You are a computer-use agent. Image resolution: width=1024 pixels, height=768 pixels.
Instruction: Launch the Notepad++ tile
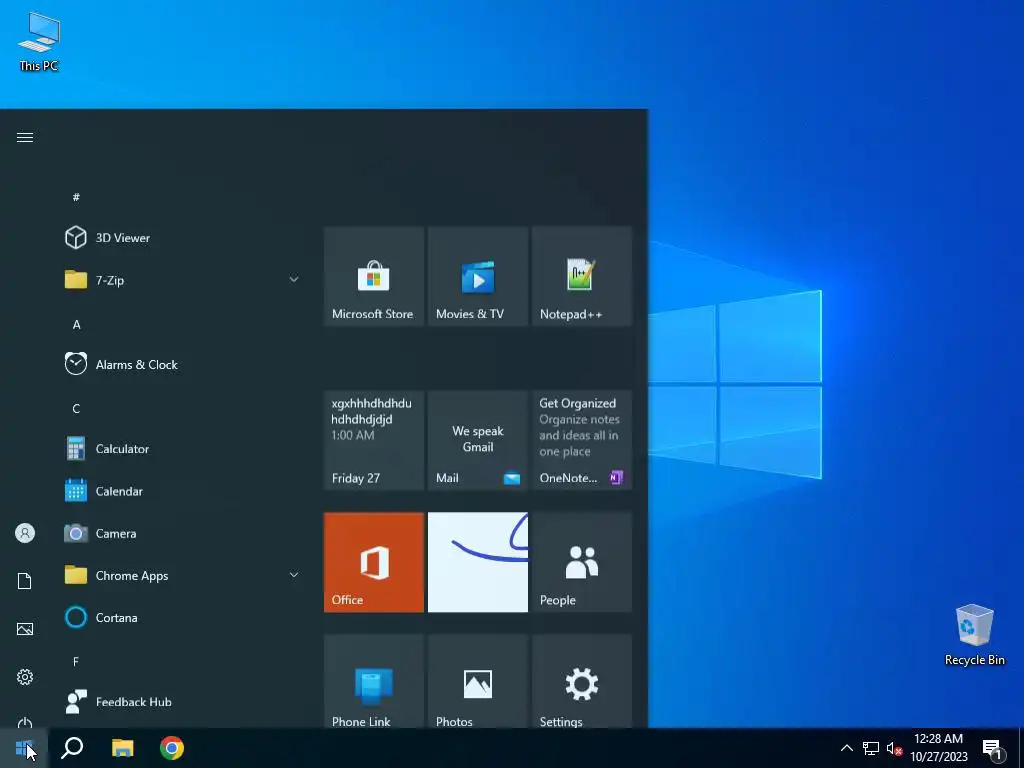[x=581, y=276]
